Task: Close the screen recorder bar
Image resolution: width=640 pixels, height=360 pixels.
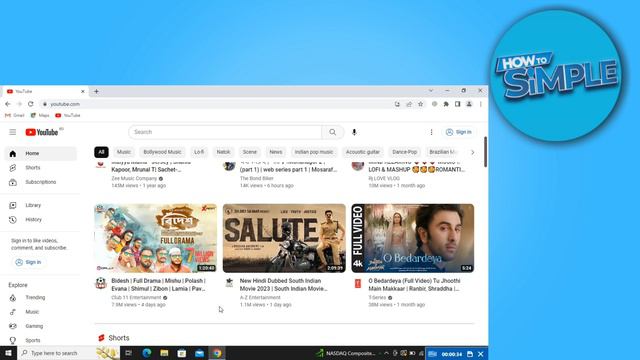Action: tap(481, 354)
